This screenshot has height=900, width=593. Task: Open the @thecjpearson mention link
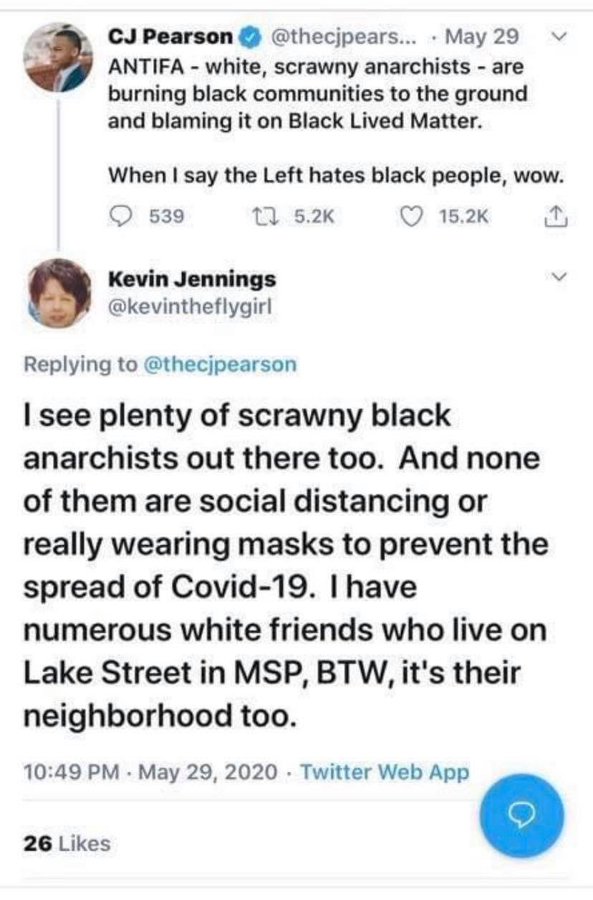pos(219,364)
